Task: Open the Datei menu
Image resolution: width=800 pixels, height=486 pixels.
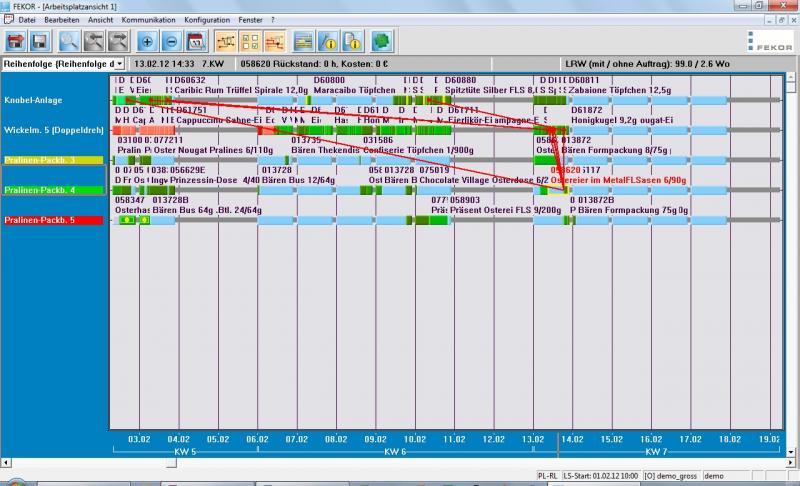Action: click(27, 20)
